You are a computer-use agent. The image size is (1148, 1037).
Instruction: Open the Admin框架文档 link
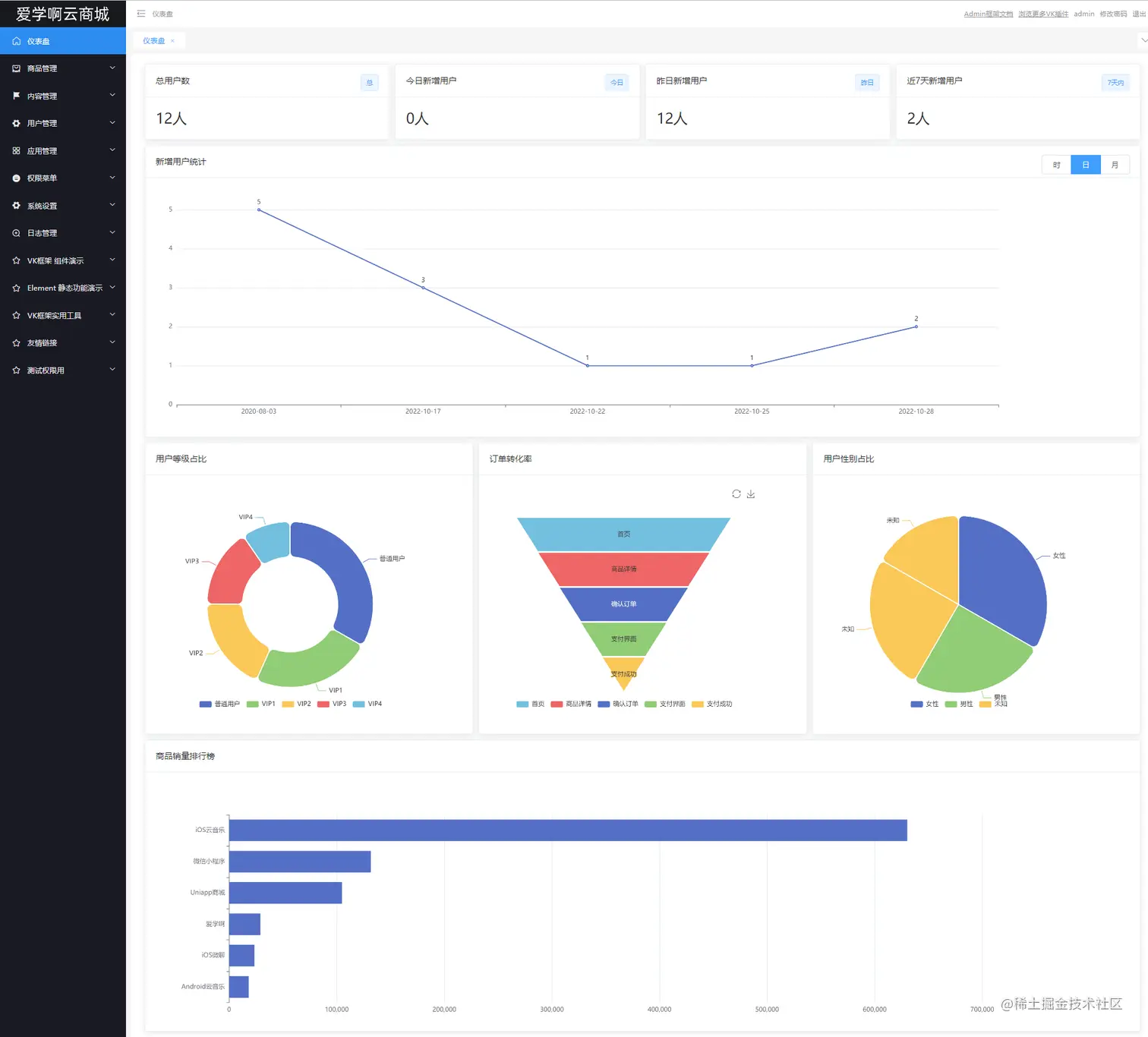point(988,14)
